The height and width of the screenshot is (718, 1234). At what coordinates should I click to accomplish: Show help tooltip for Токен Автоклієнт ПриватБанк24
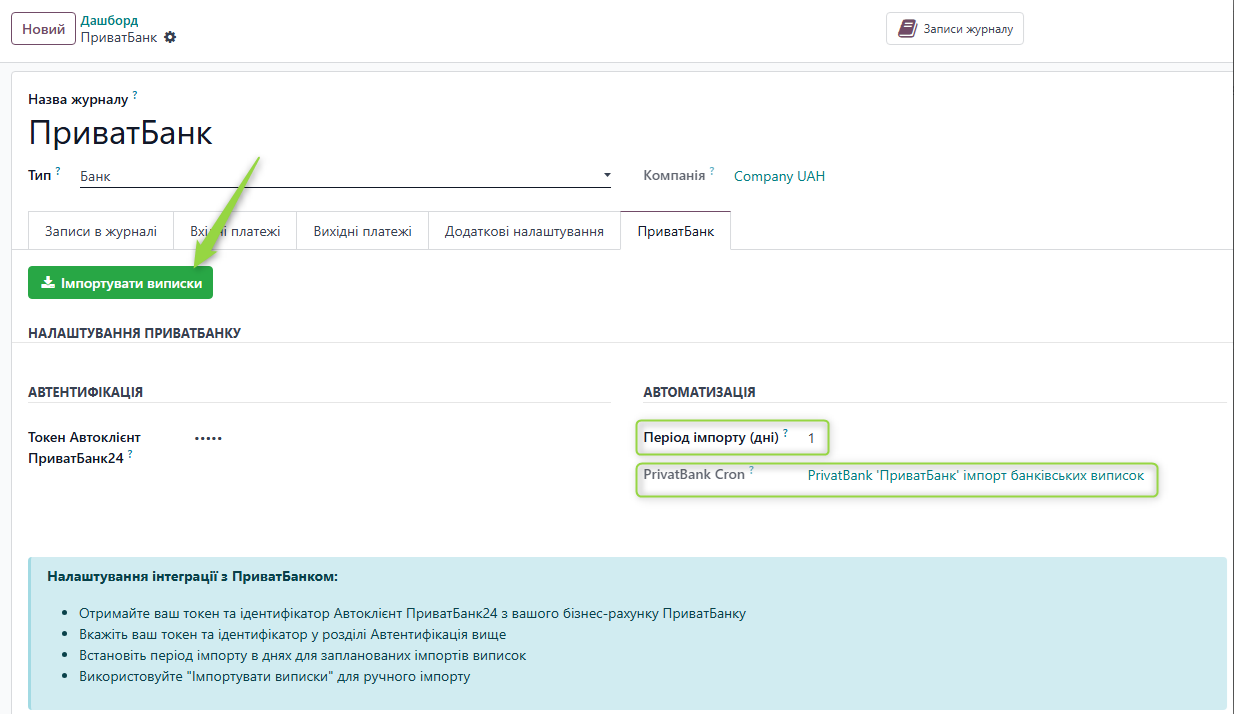coord(130,454)
